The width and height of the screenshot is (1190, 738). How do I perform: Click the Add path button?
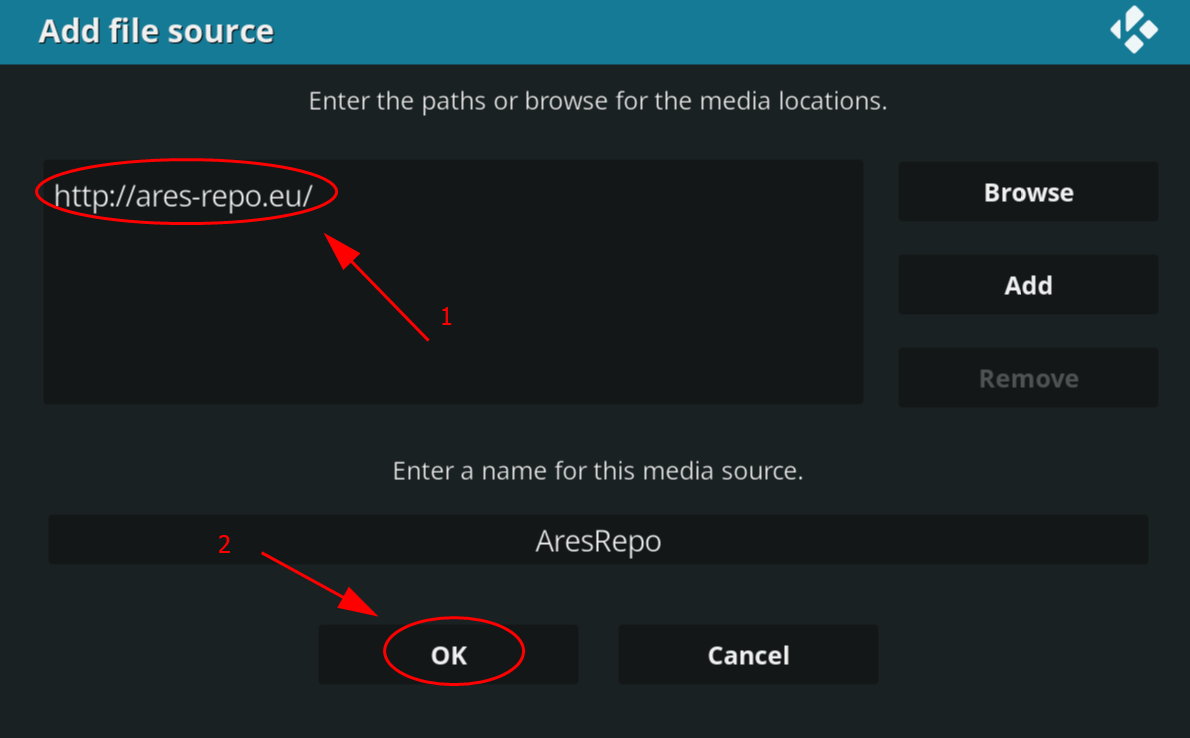click(1028, 285)
